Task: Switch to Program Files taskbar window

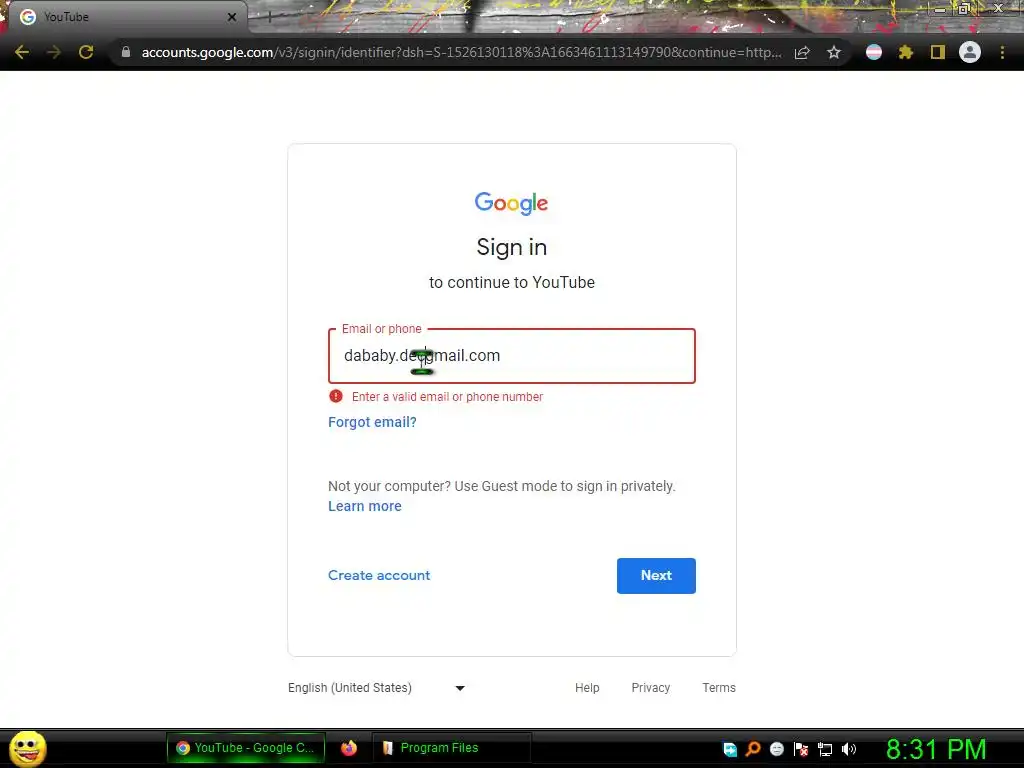Action: coord(451,748)
